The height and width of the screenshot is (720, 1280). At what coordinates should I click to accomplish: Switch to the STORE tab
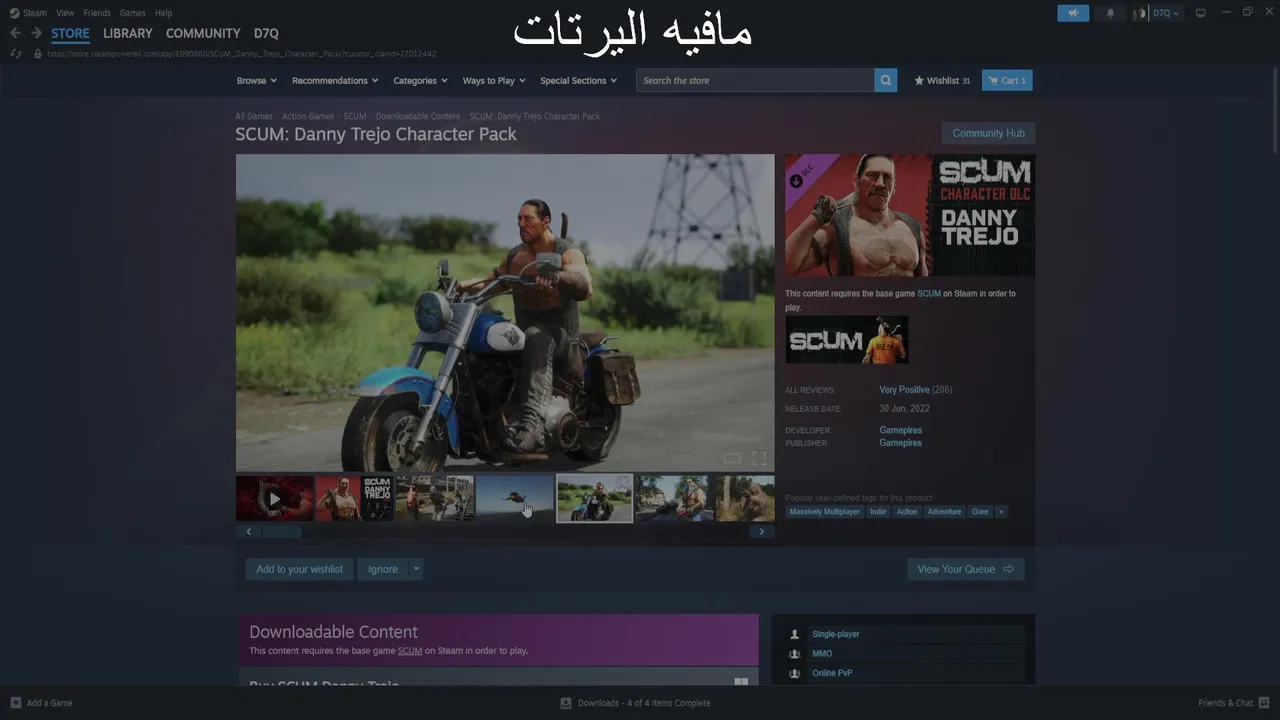(70, 33)
